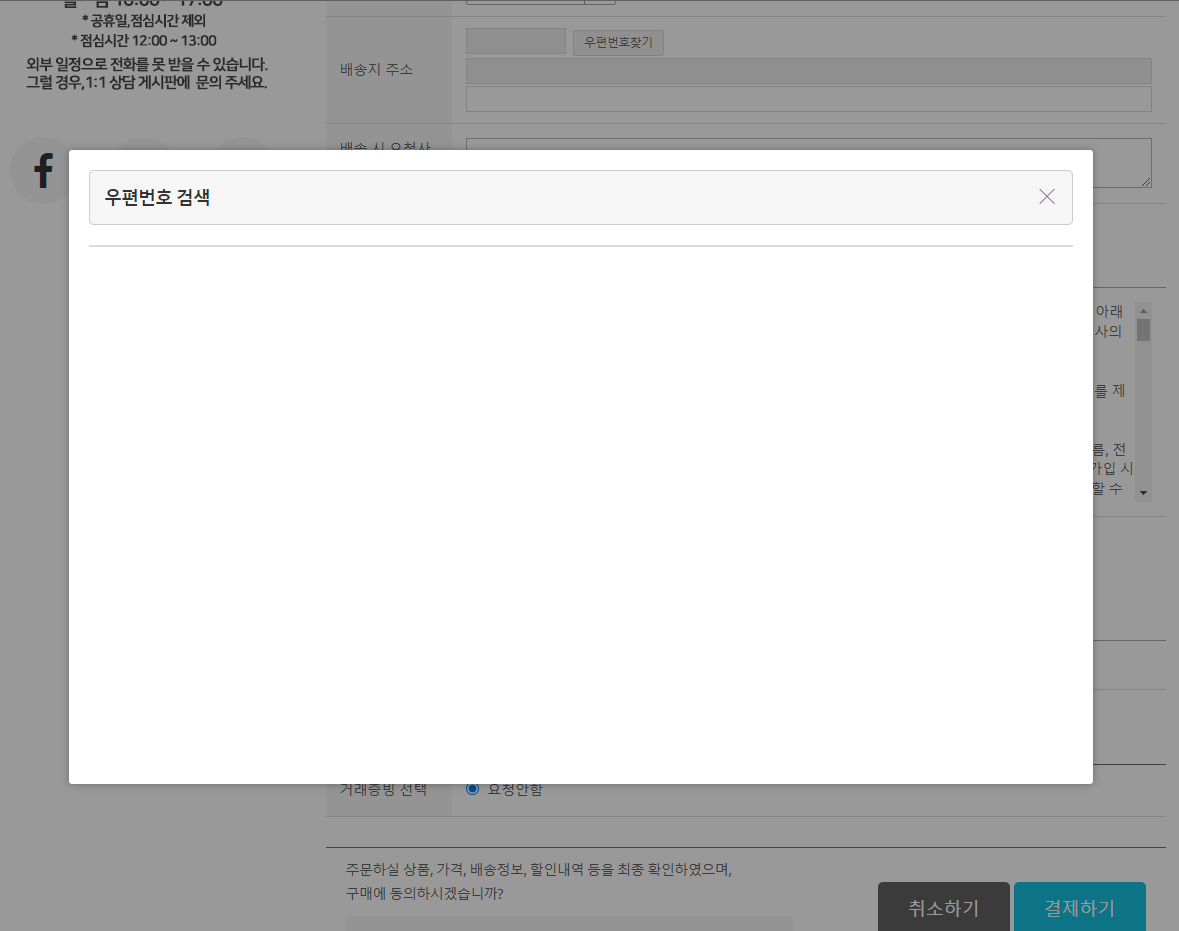Viewport: 1179px width, 931px height.
Task: Click the 배송지 주소 label
Action: [376, 69]
